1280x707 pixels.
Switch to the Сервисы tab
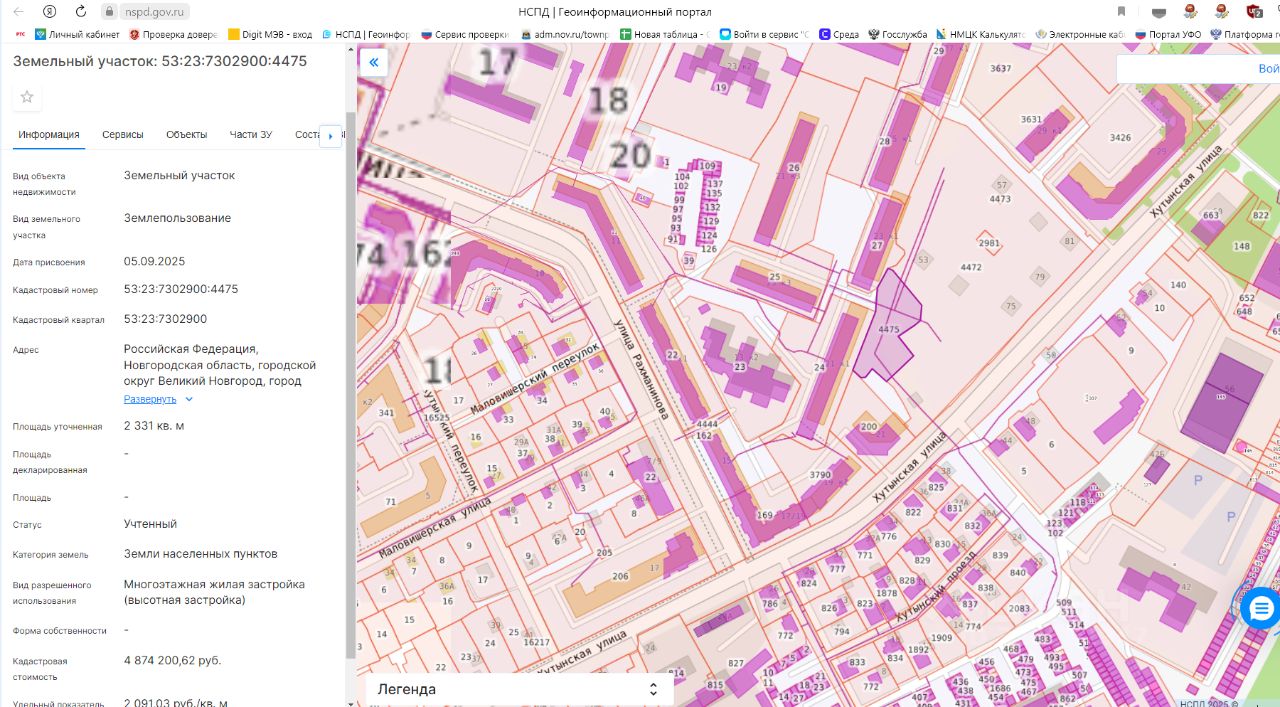click(x=122, y=135)
